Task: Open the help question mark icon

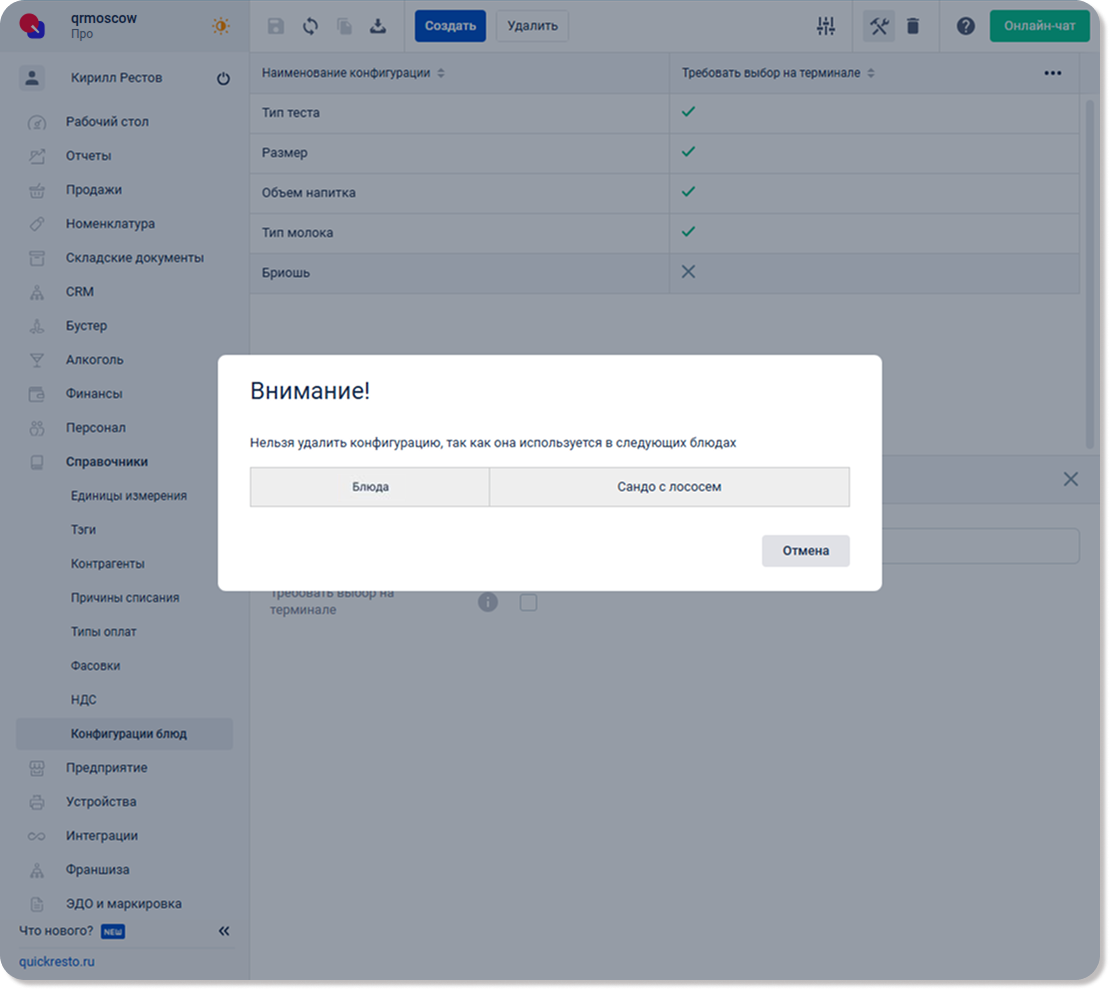Action: [x=965, y=26]
